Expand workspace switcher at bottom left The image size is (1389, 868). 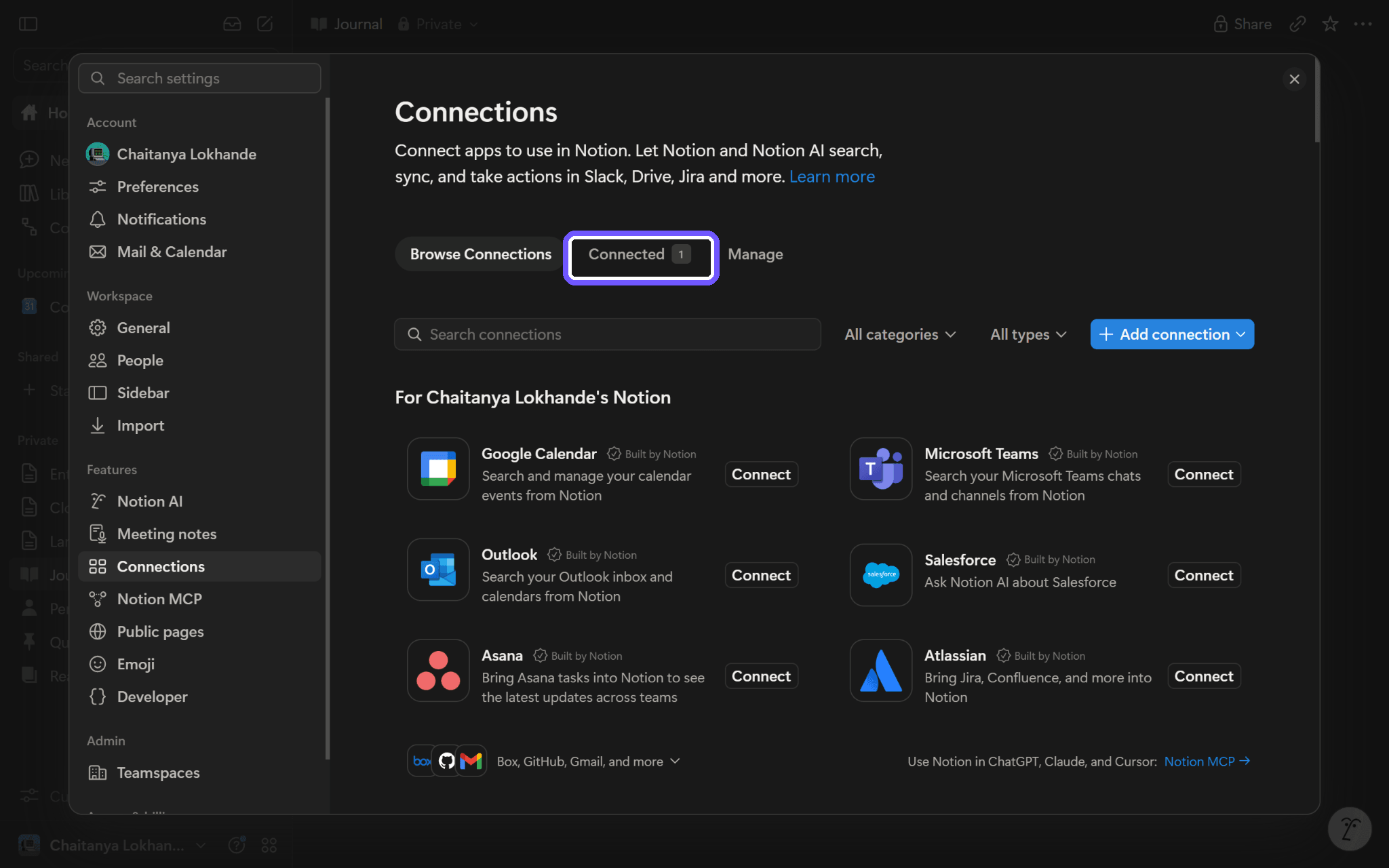[x=113, y=846]
